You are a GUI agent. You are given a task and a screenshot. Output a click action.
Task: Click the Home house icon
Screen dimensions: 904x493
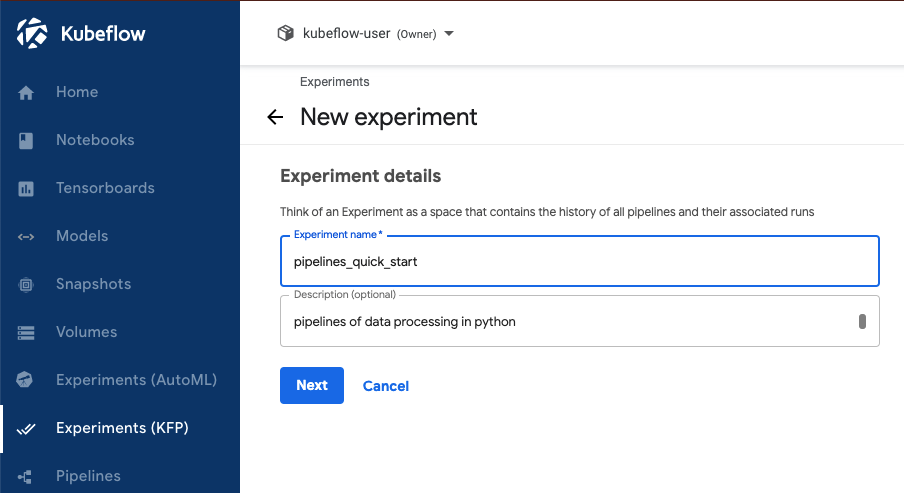coord(27,93)
